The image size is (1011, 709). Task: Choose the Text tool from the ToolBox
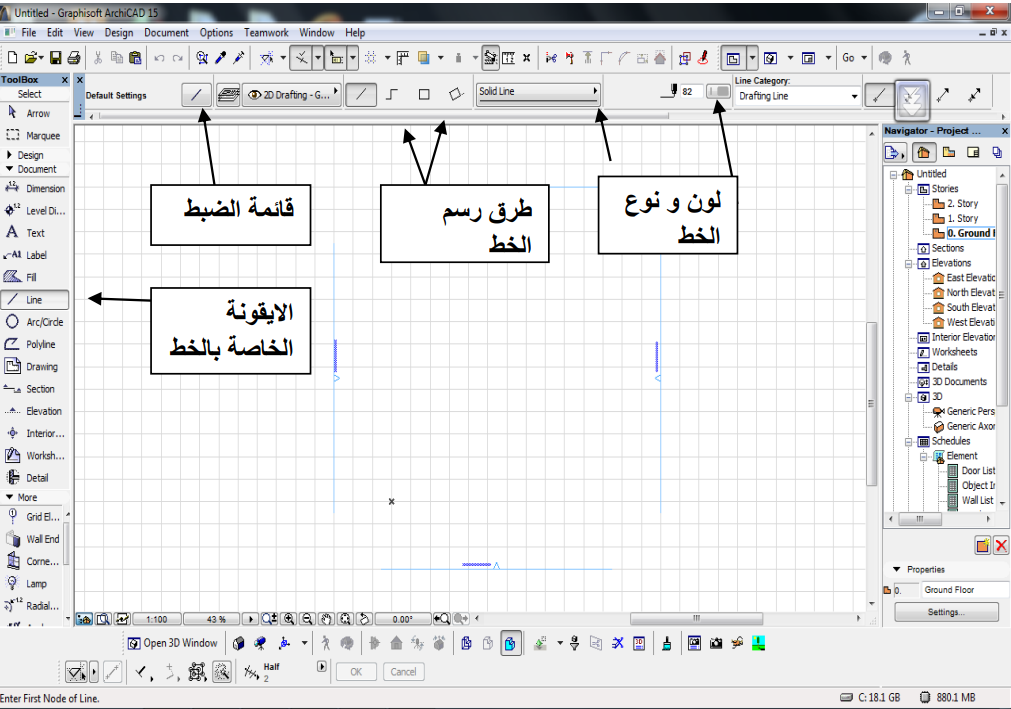36,232
